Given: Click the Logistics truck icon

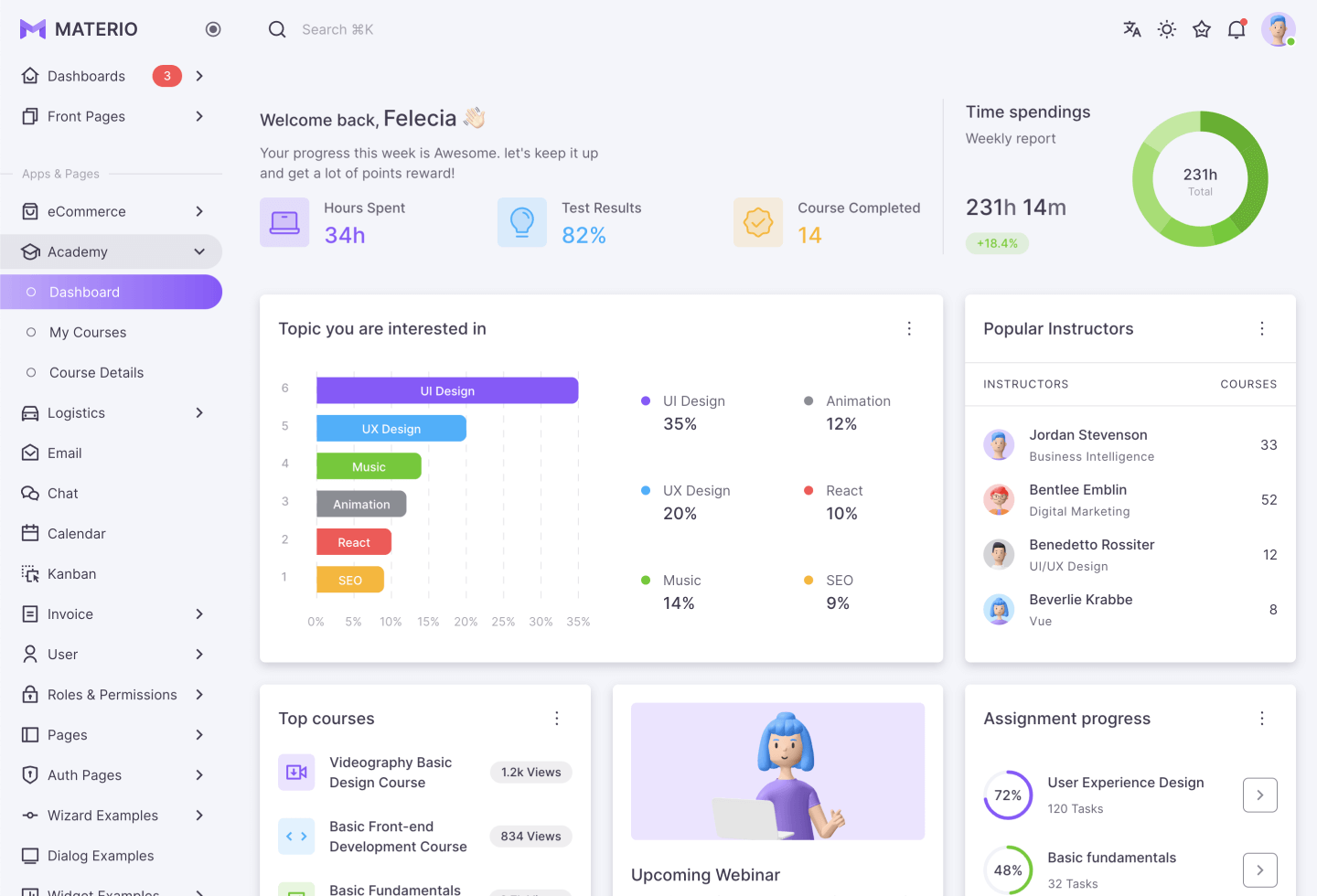Looking at the screenshot, I should tap(30, 412).
